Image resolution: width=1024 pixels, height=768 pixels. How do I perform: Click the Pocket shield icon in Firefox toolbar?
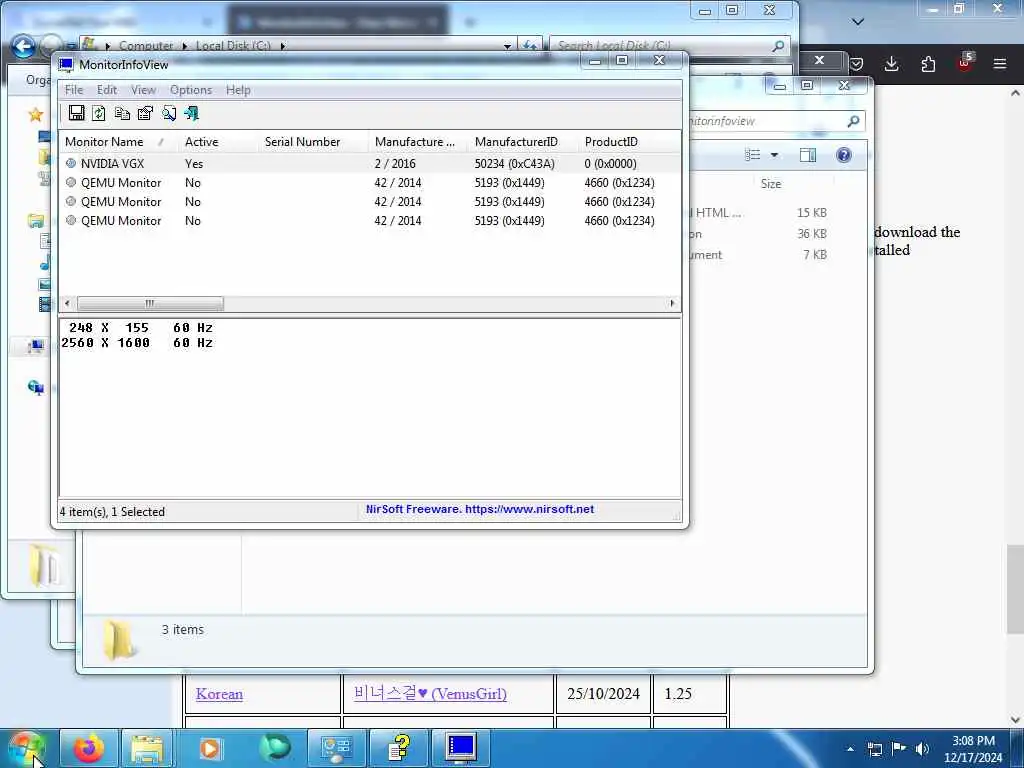click(x=856, y=64)
